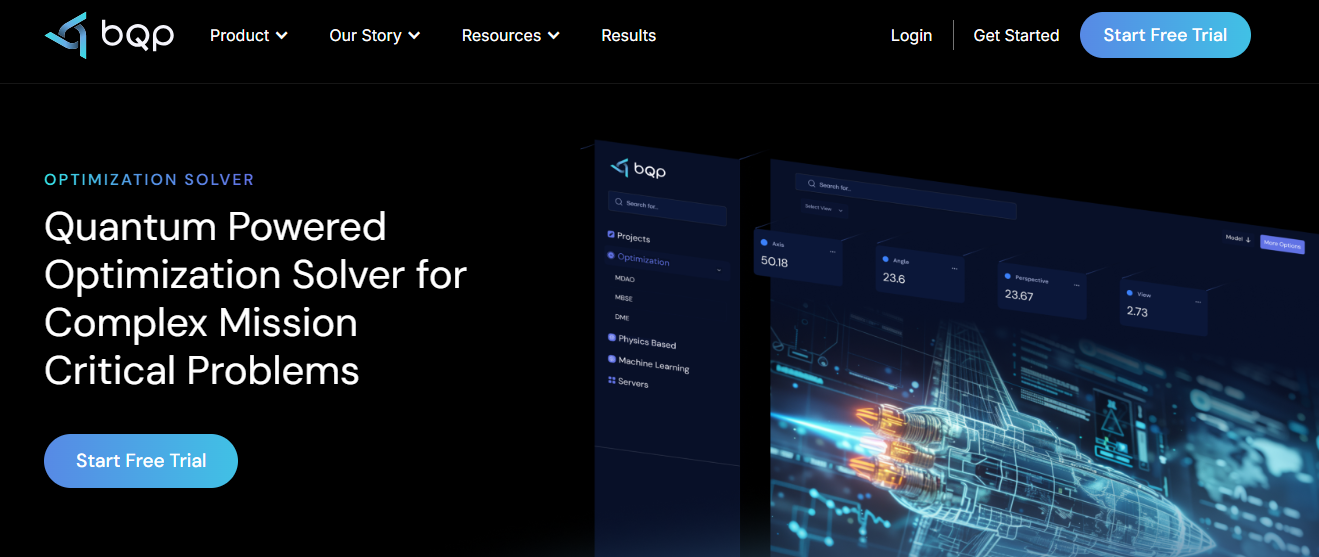Click the Get Started link
This screenshot has width=1319, height=557.
[x=1016, y=35]
